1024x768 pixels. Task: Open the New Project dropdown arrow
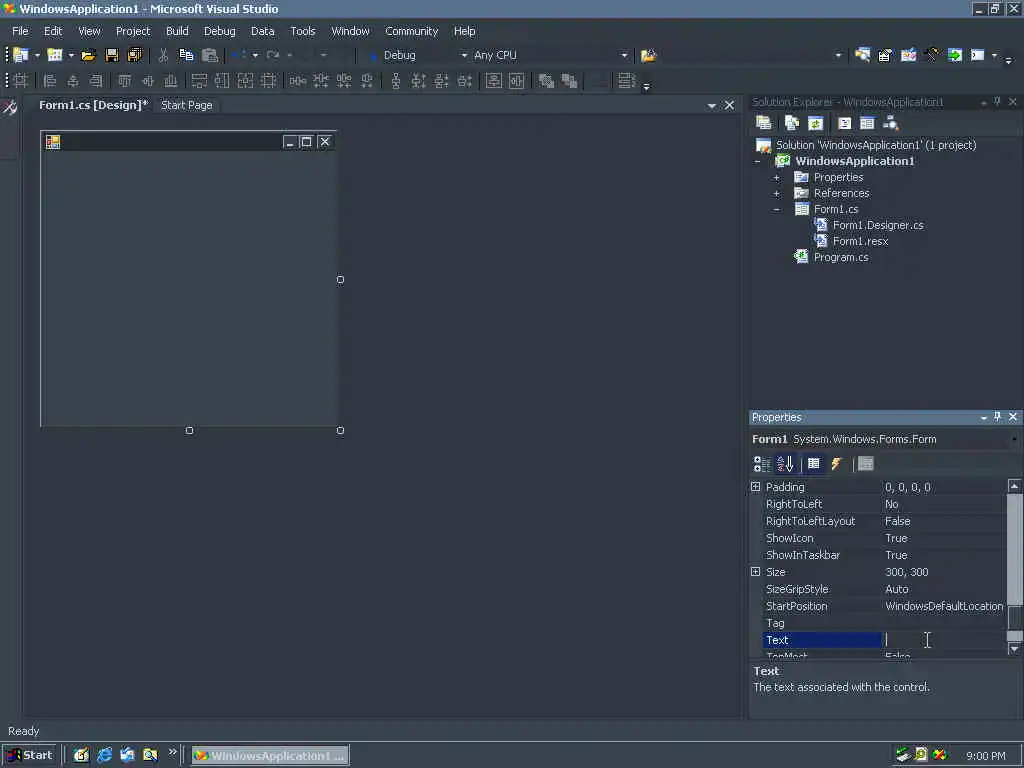(37, 56)
